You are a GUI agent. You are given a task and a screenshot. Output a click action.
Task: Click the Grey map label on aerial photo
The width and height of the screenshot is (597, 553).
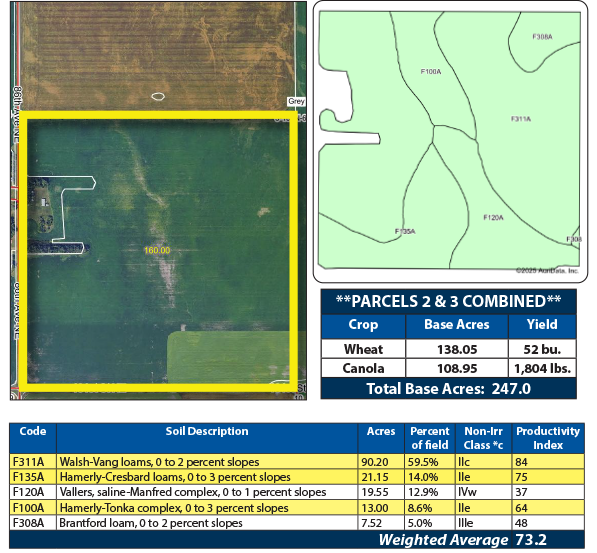(296, 101)
